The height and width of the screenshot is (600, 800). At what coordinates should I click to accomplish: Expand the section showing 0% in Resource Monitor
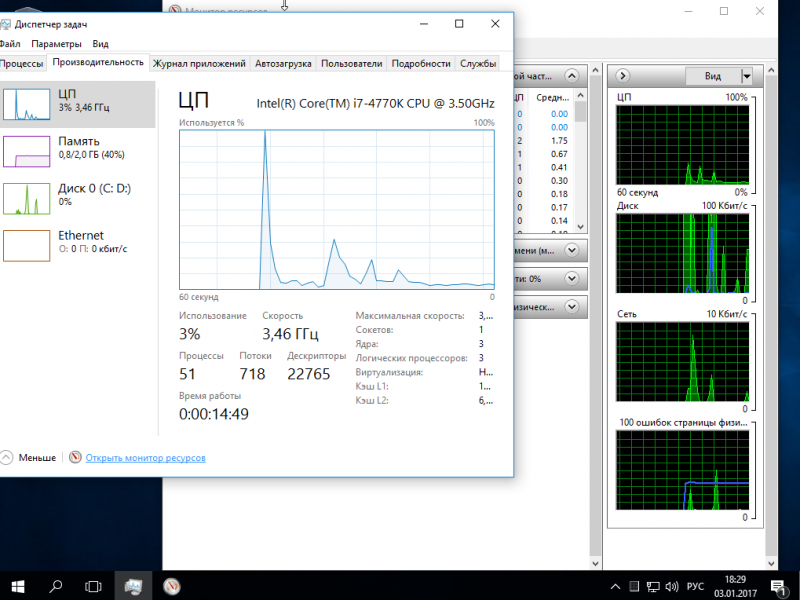[x=572, y=279]
